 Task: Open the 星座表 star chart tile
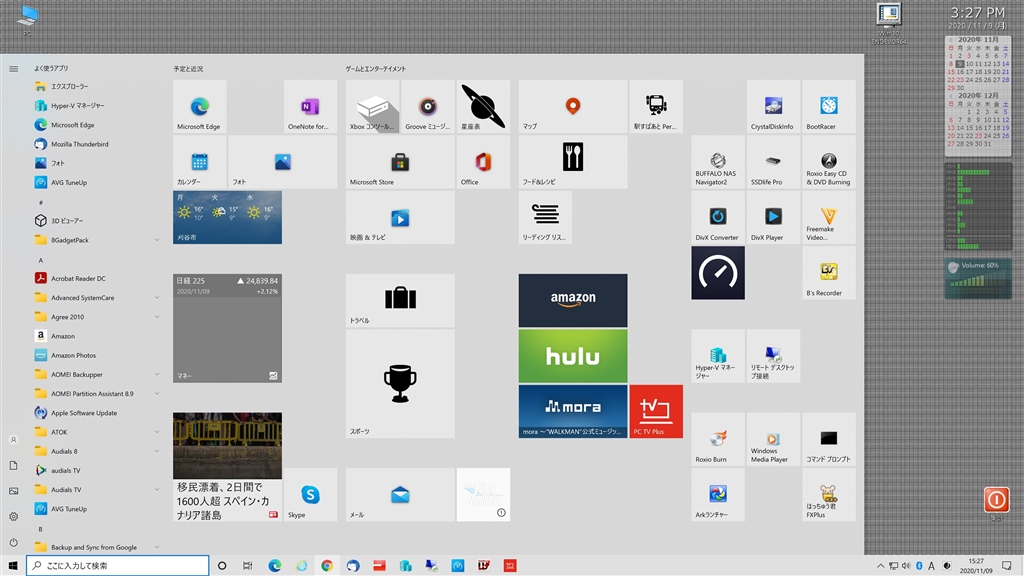click(483, 107)
